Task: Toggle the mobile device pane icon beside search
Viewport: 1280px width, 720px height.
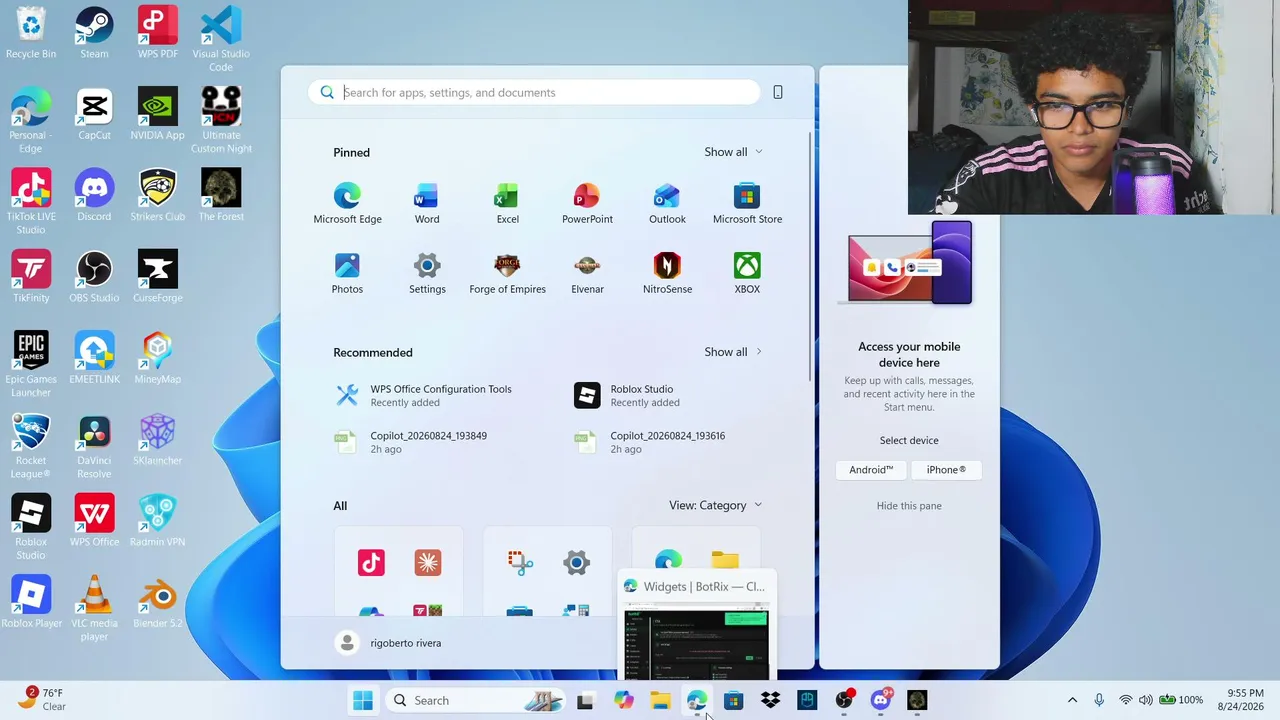Action: click(778, 92)
